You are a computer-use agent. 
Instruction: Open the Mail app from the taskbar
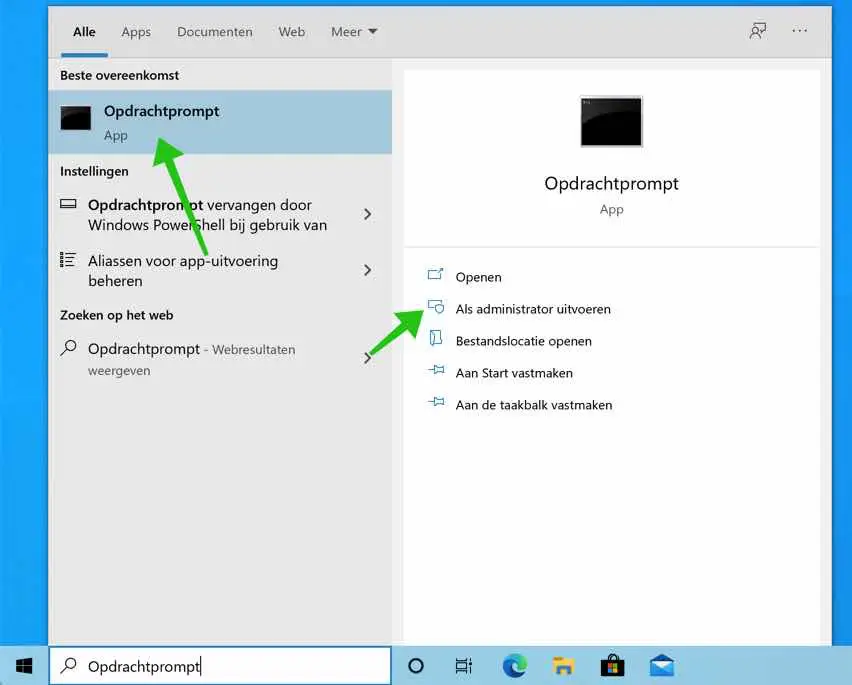pos(662,666)
